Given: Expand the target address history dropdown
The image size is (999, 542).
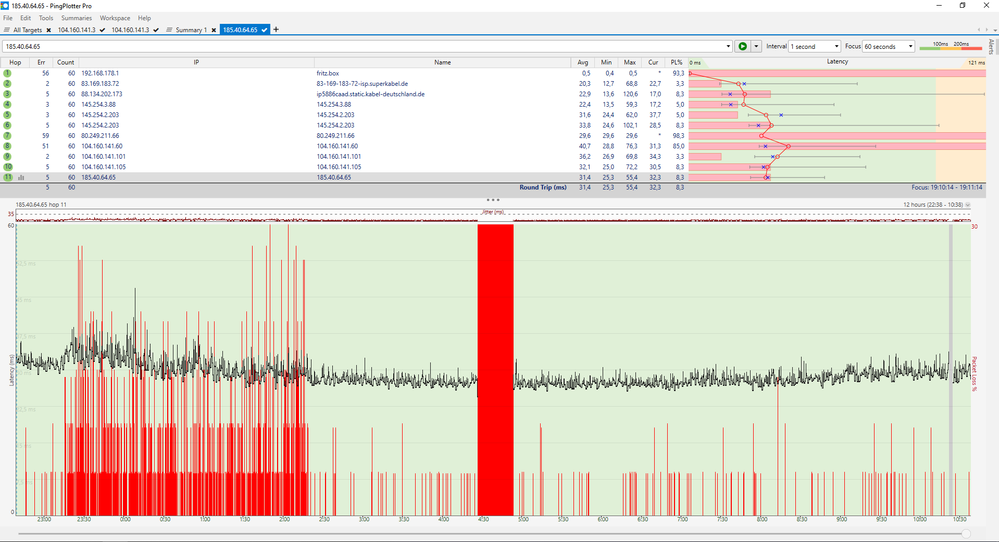Looking at the screenshot, I should (728, 46).
